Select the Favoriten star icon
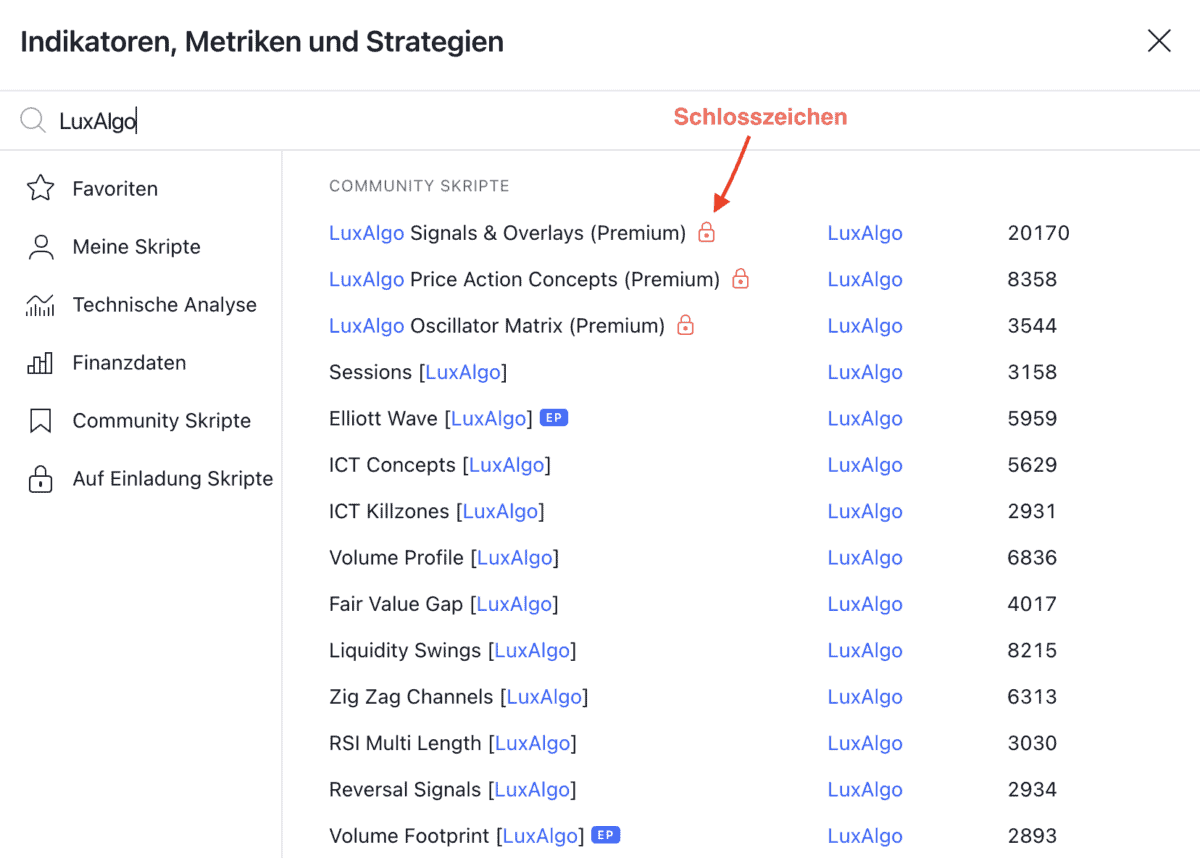This screenshot has height=858, width=1200. 40,187
